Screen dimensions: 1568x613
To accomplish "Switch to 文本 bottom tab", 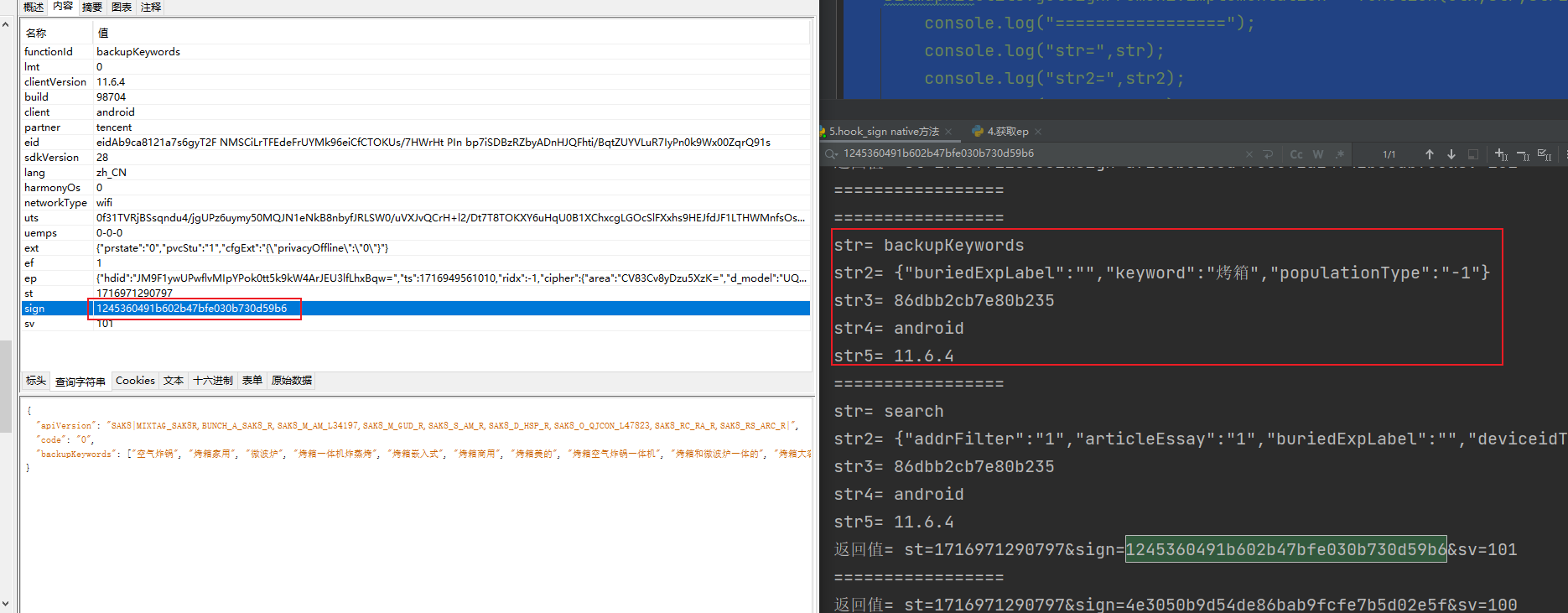I will [x=174, y=381].
